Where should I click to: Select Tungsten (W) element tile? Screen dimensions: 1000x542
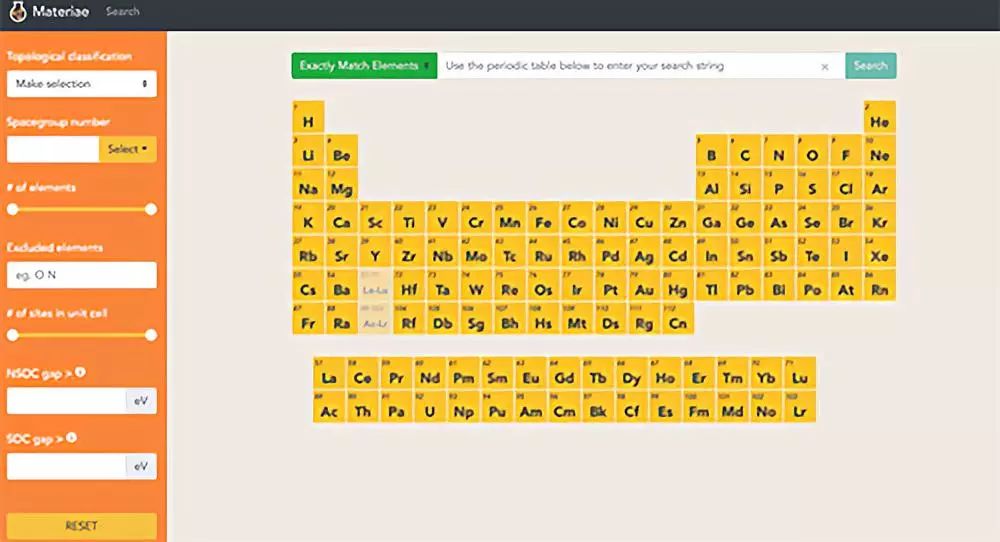coord(476,285)
